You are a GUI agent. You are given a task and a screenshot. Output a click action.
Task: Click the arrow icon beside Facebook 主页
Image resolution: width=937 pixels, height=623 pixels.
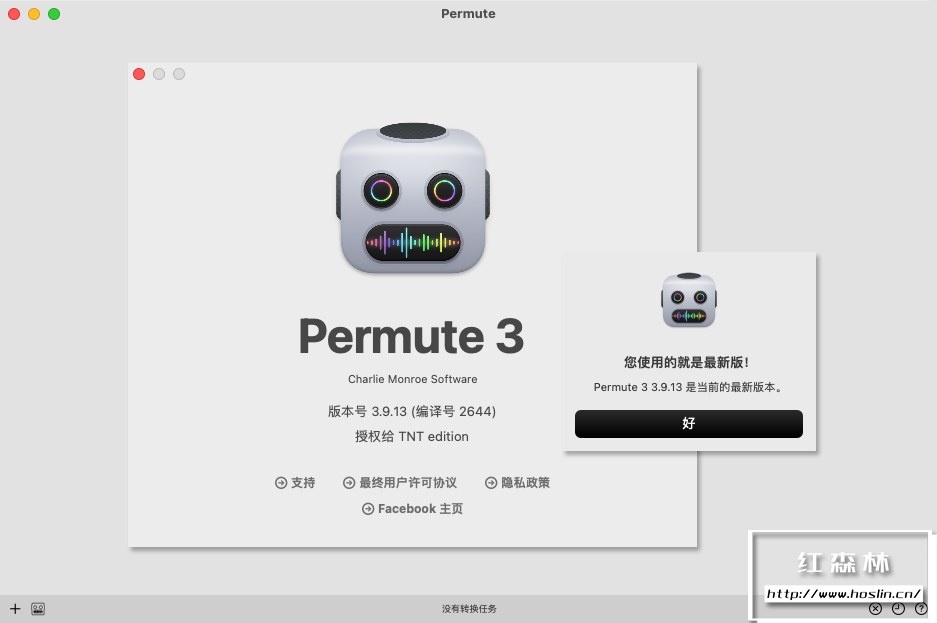[368, 509]
